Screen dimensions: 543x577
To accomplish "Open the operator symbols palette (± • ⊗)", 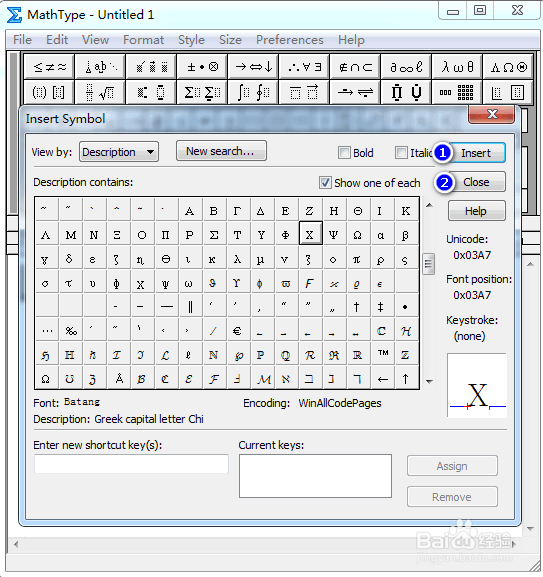I will click(202, 67).
